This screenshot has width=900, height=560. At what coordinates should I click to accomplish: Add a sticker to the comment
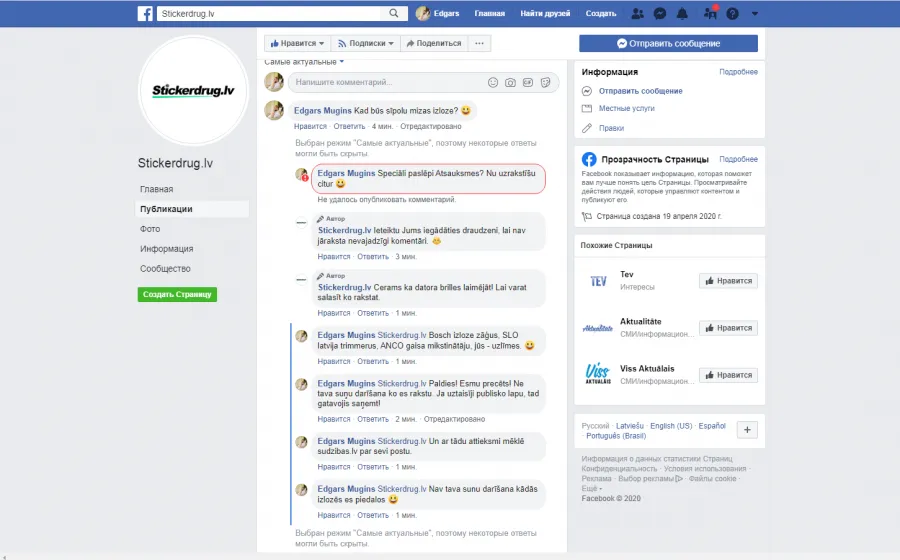[x=545, y=82]
